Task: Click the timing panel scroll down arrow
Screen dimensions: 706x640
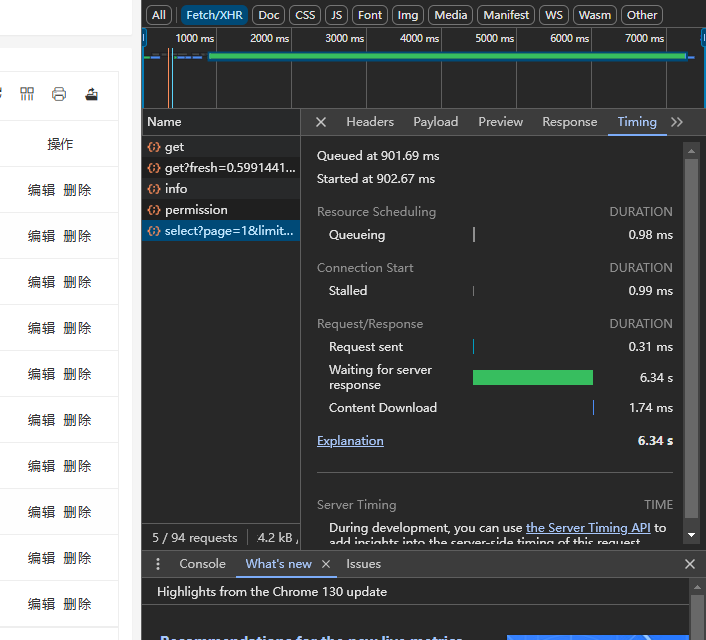Action: (x=691, y=535)
